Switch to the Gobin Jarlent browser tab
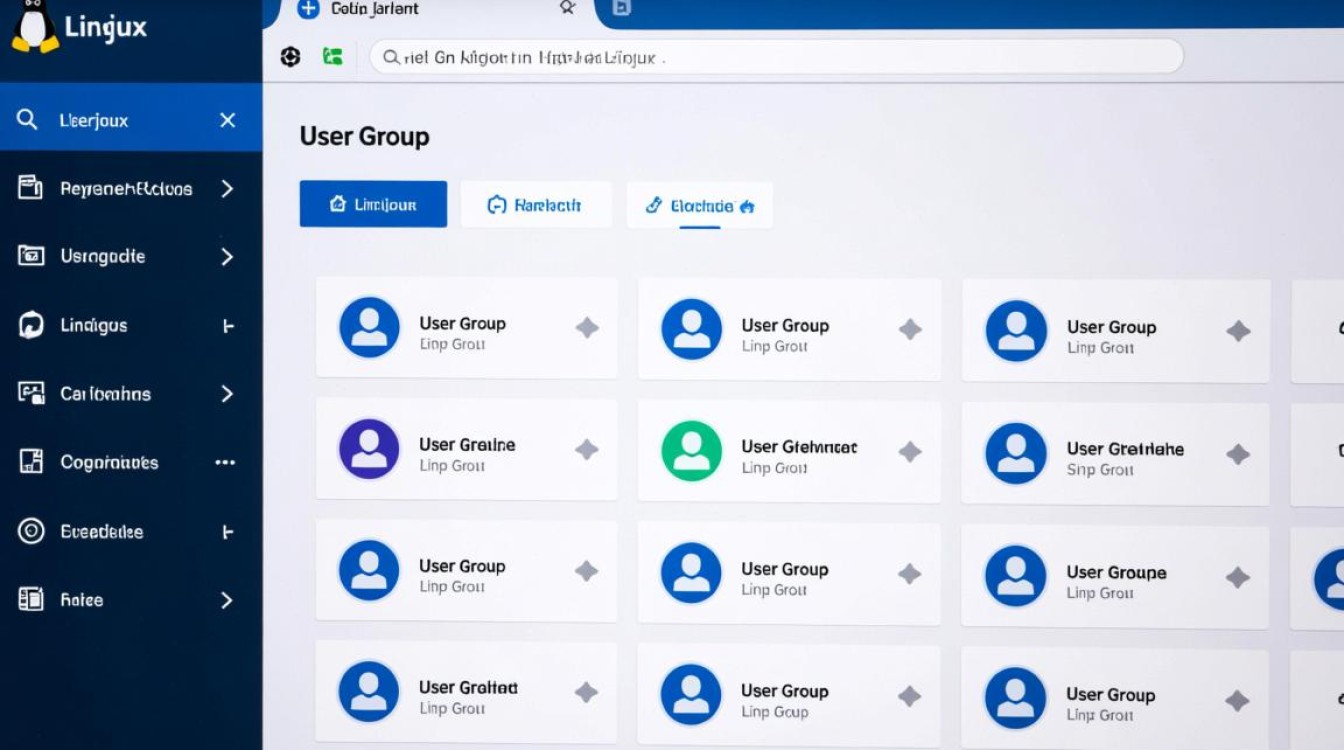This screenshot has height=750, width=1344. tap(375, 9)
